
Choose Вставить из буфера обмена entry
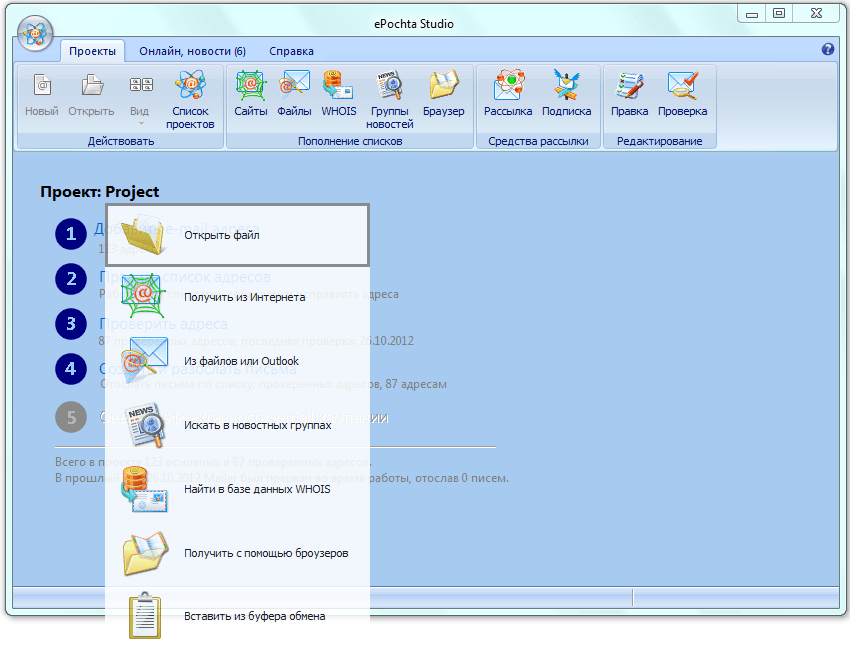237,617
